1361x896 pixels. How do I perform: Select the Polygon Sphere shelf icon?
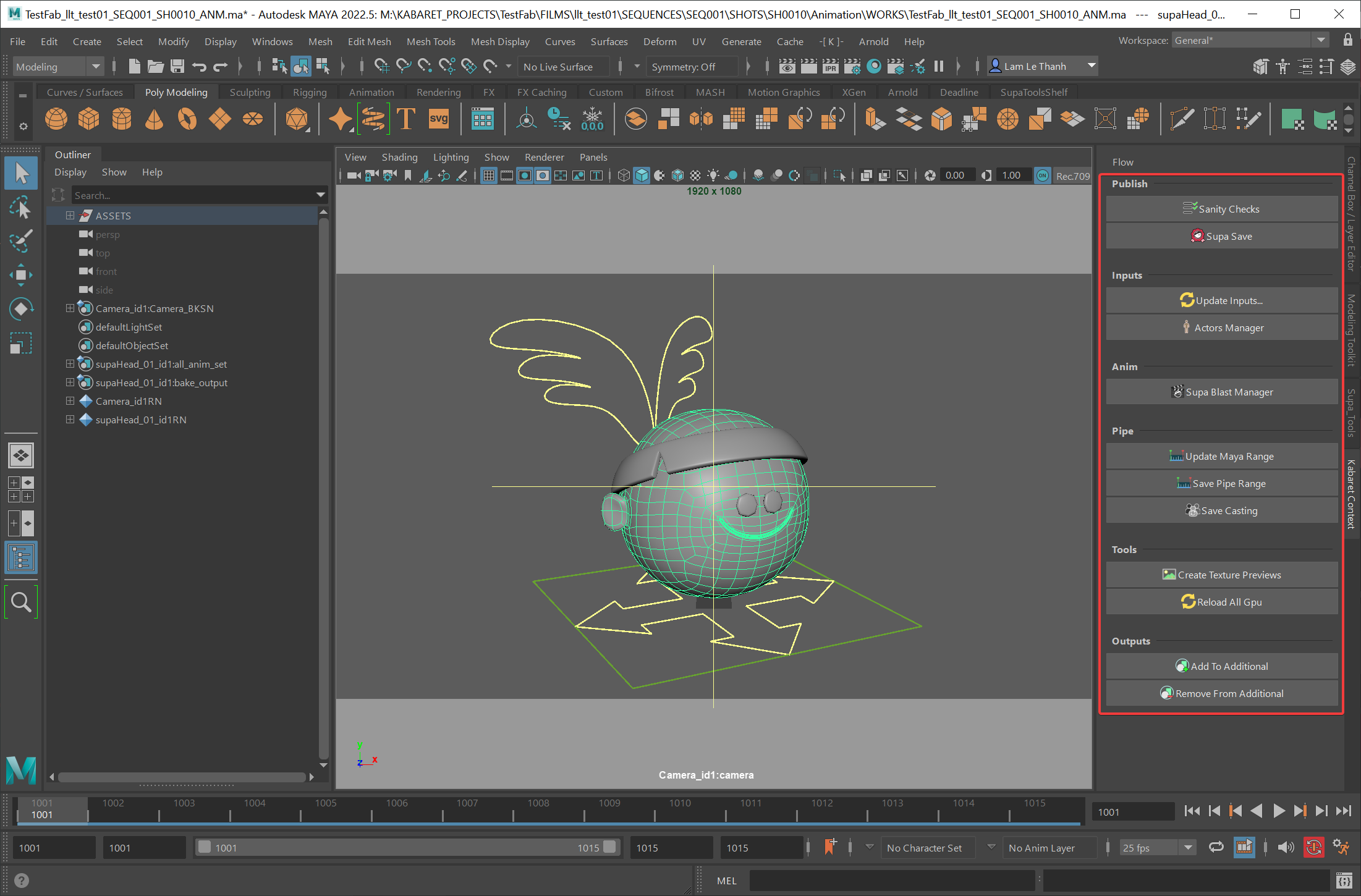pos(56,119)
